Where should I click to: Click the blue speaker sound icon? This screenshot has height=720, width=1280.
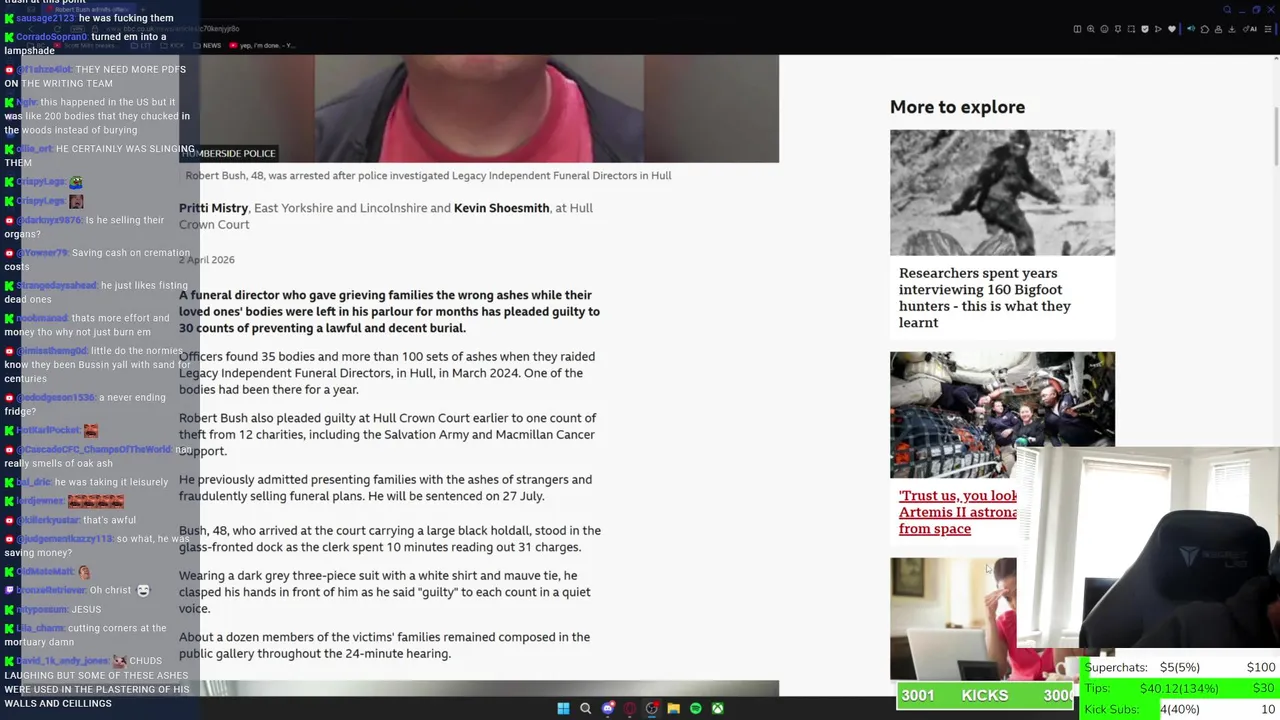click(x=1191, y=29)
